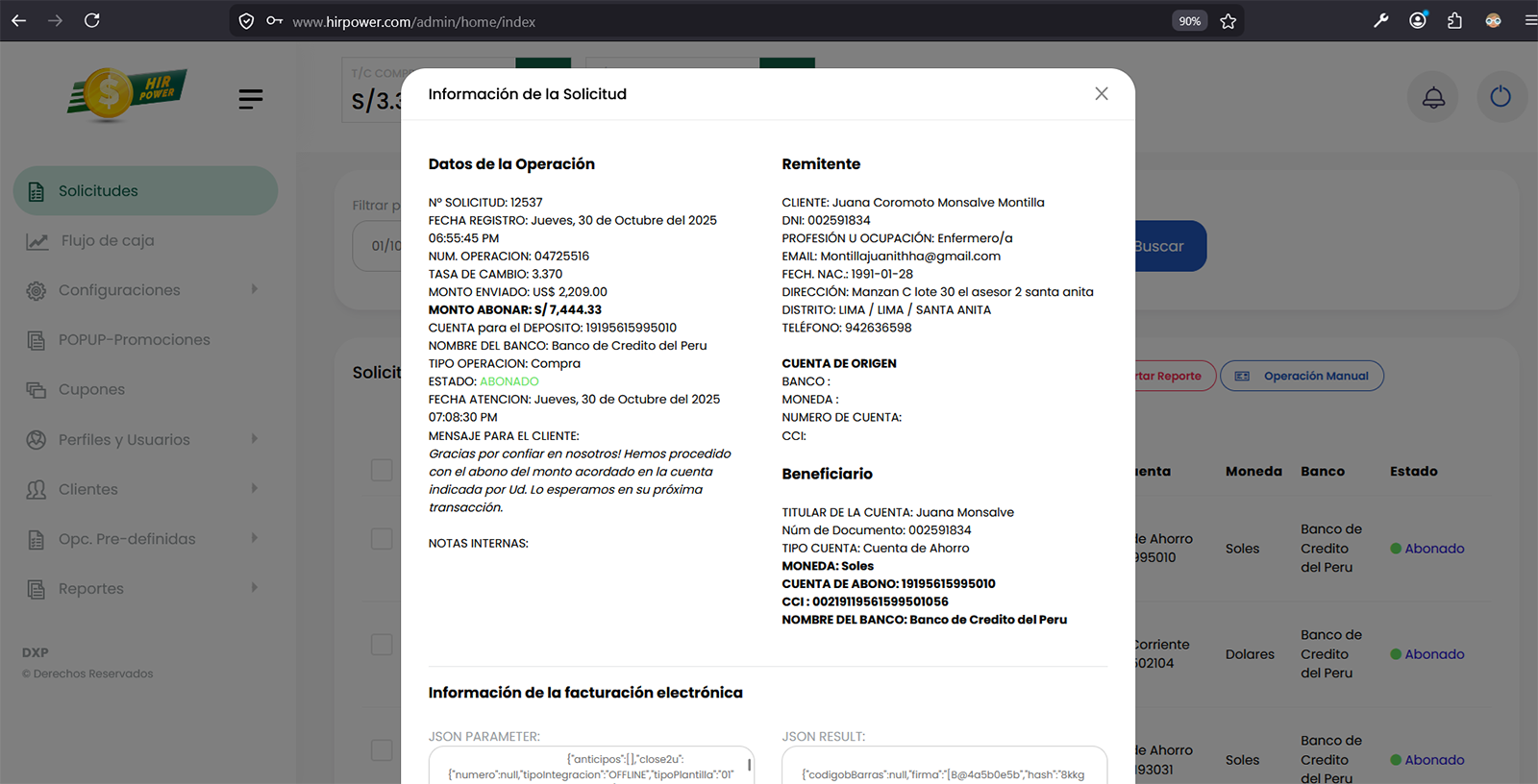The image size is (1538, 784).
Task: Open the extensions puzzle icon
Action: pos(1454,20)
